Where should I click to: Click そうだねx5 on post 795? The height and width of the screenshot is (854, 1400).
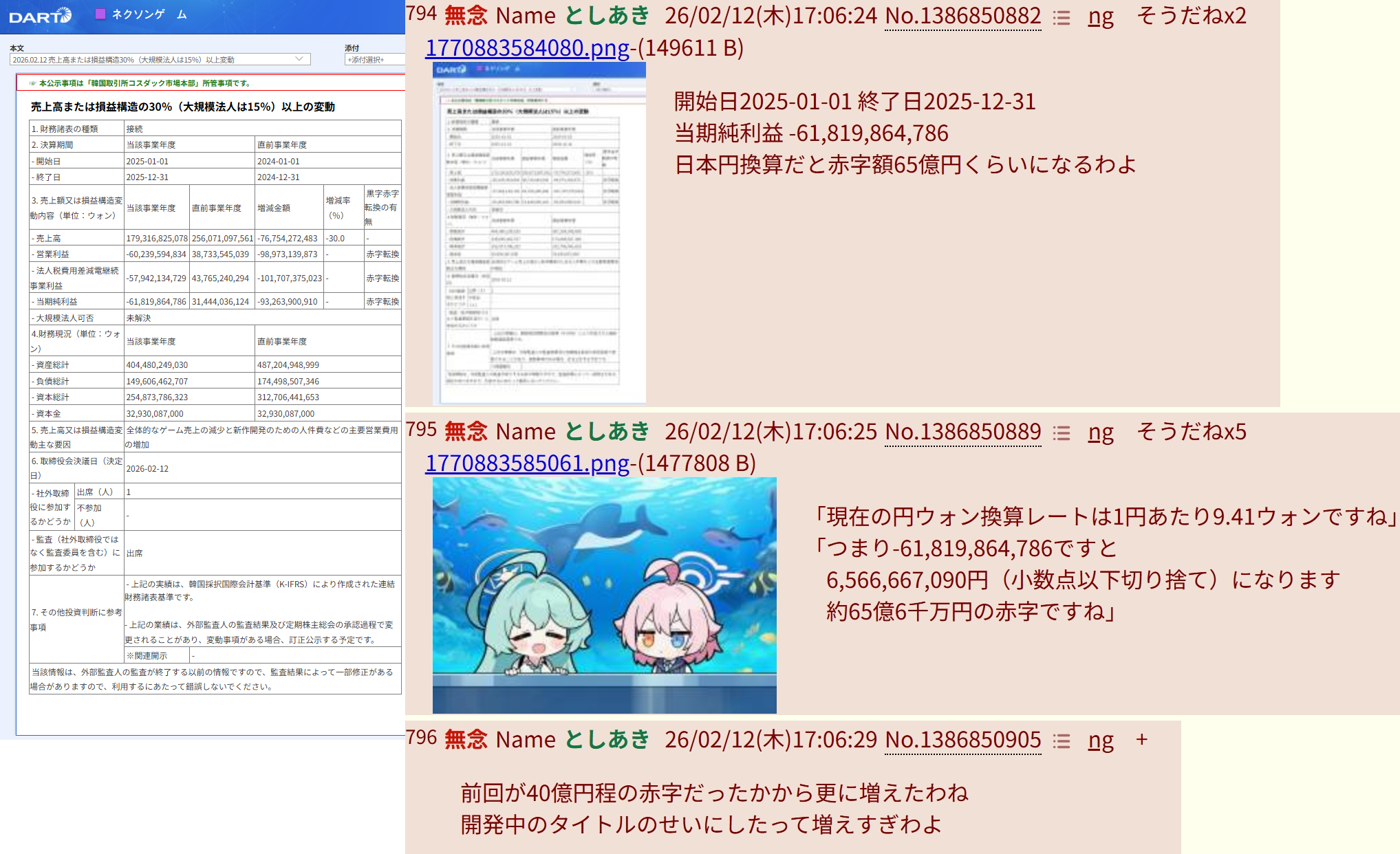pos(1191,431)
